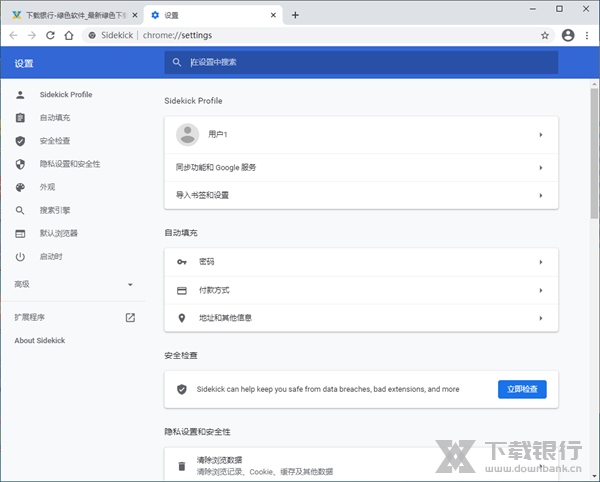Open About Sidekick link
The image size is (600, 482).
tap(39, 341)
